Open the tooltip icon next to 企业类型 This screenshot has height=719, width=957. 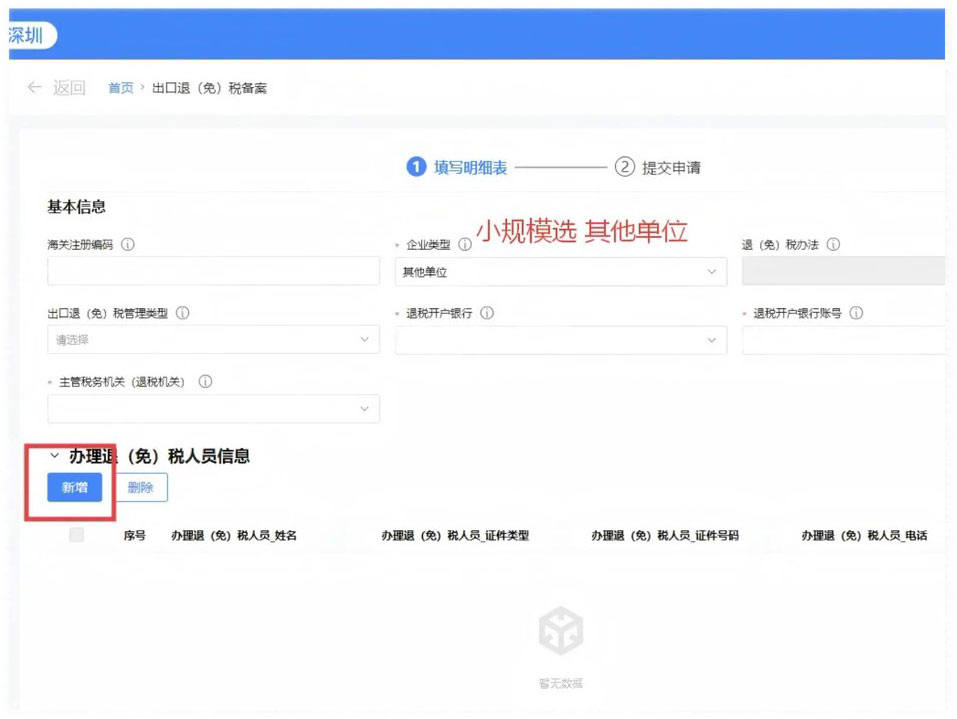click(x=464, y=243)
